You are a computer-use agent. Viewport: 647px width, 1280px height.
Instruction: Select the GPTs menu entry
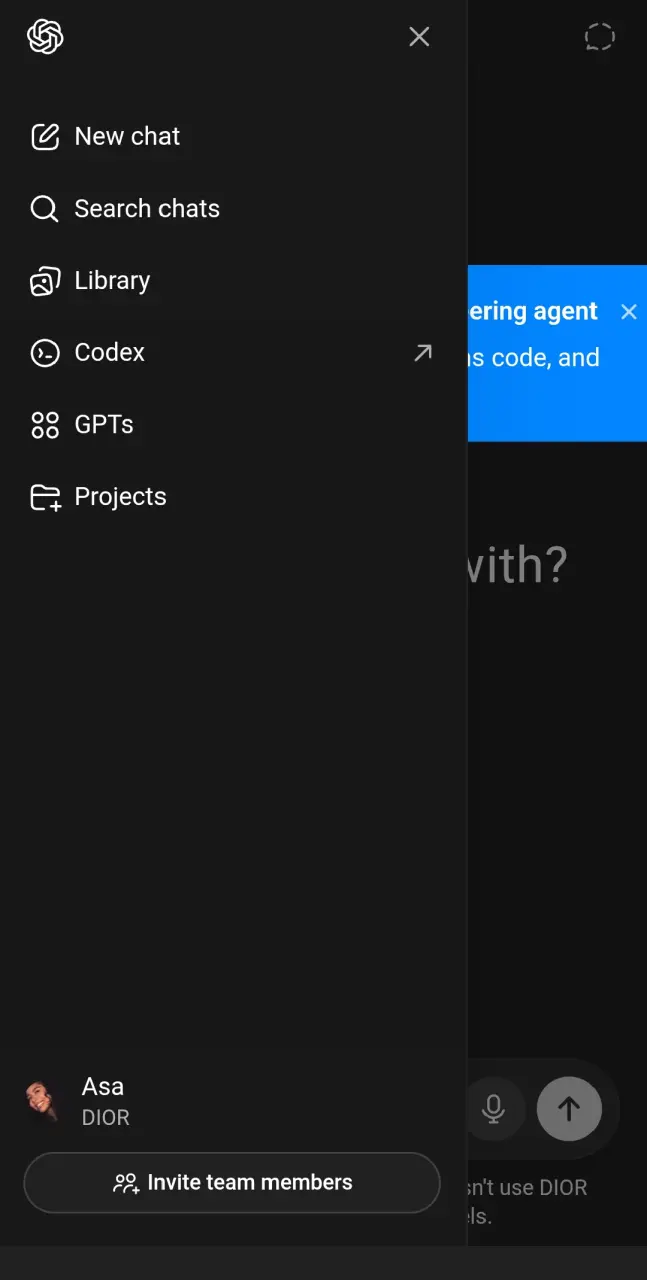pos(233,424)
